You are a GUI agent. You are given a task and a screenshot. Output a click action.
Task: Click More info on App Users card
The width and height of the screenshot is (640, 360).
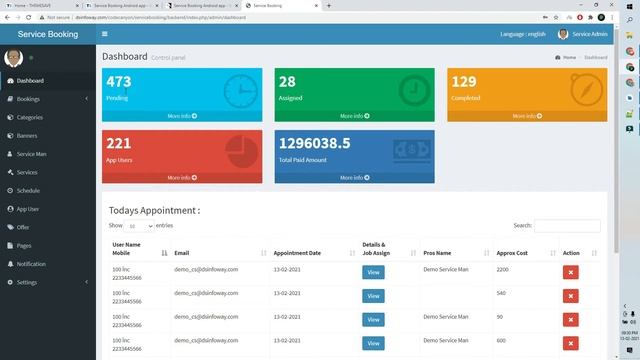(x=182, y=178)
